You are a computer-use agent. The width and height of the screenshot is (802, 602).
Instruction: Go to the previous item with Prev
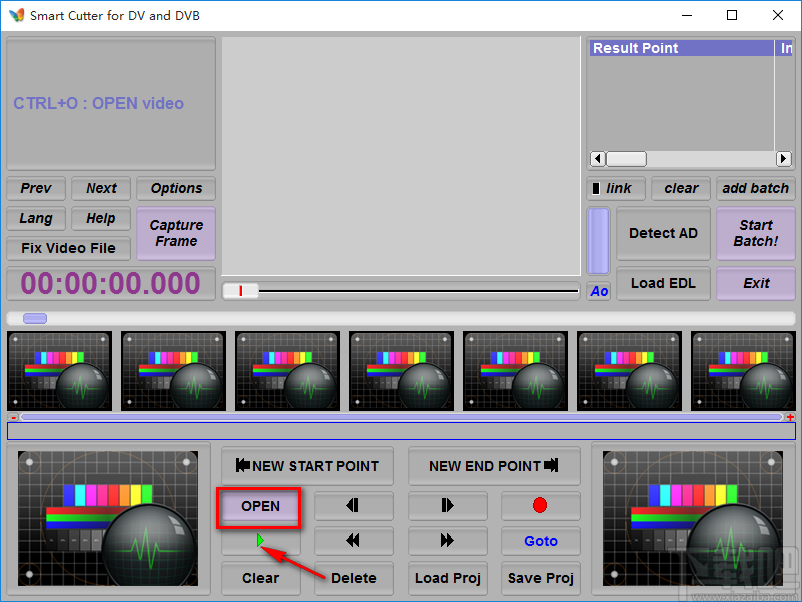coord(36,188)
